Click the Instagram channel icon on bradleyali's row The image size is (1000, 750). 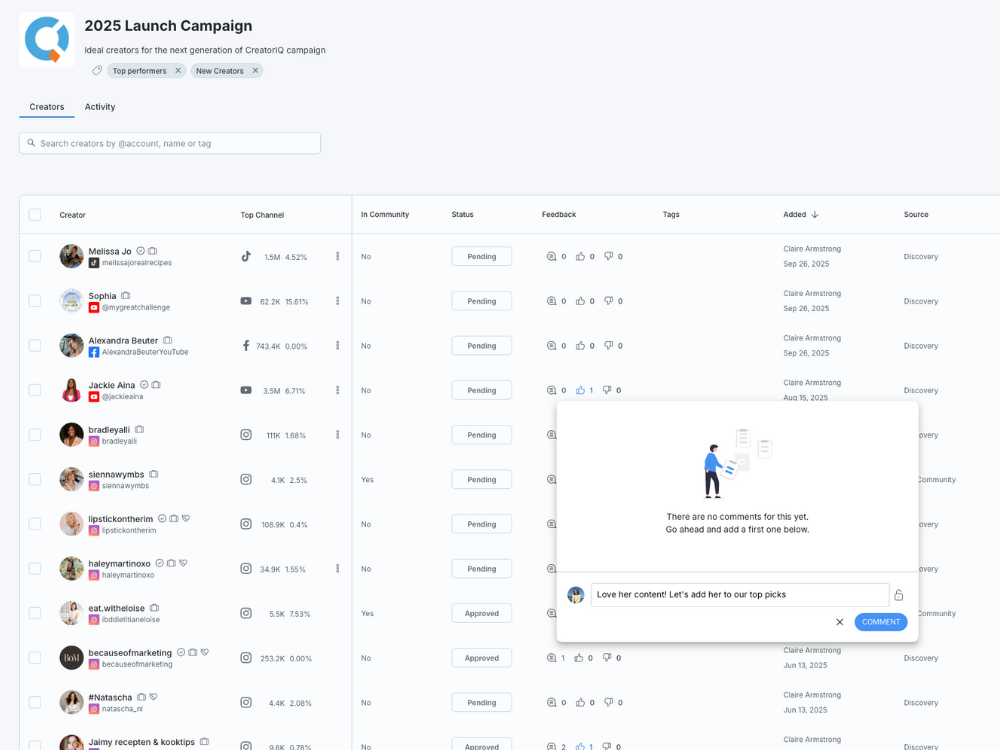[246, 435]
